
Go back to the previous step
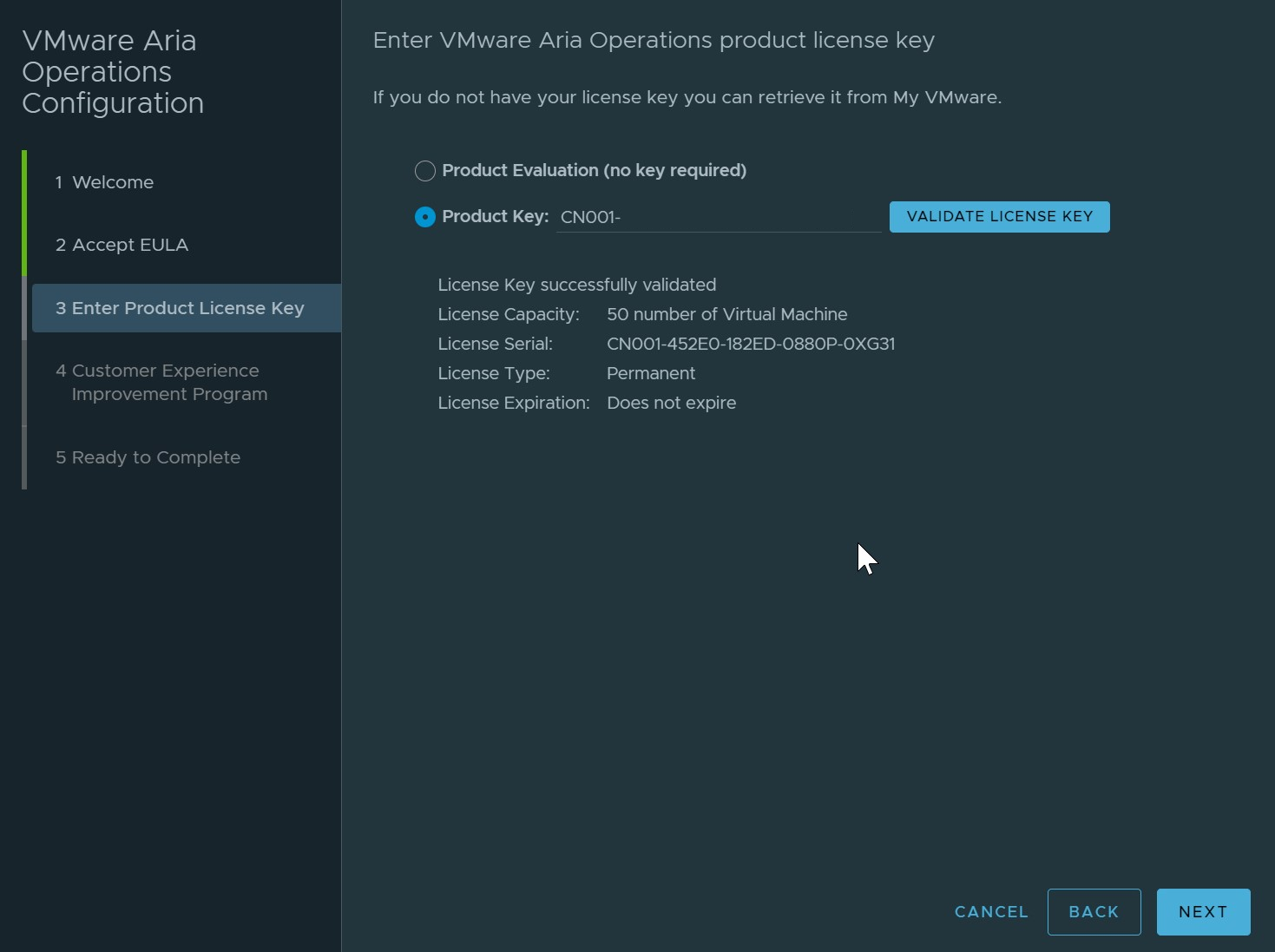(x=1094, y=912)
